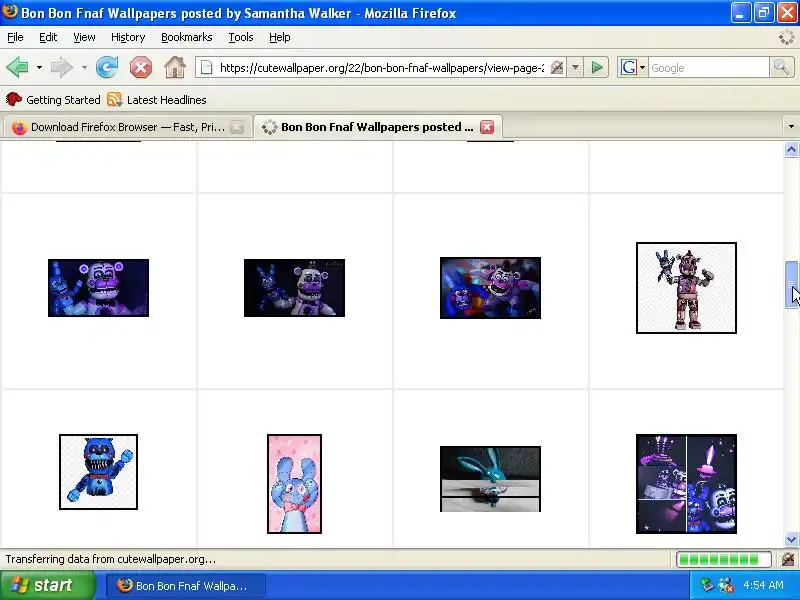Go to Home with the house icon

[174, 67]
